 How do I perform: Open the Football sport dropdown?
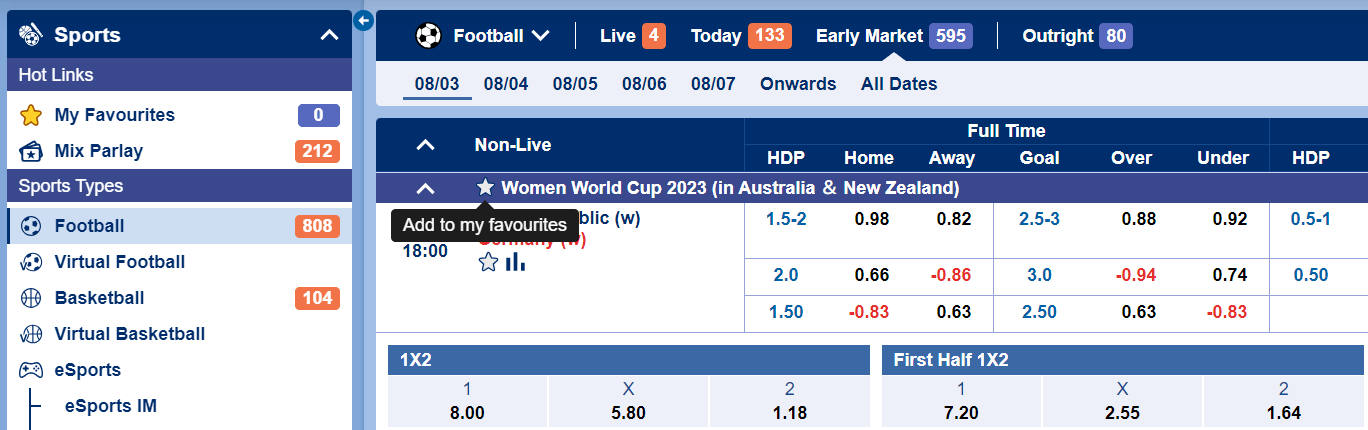[484, 36]
